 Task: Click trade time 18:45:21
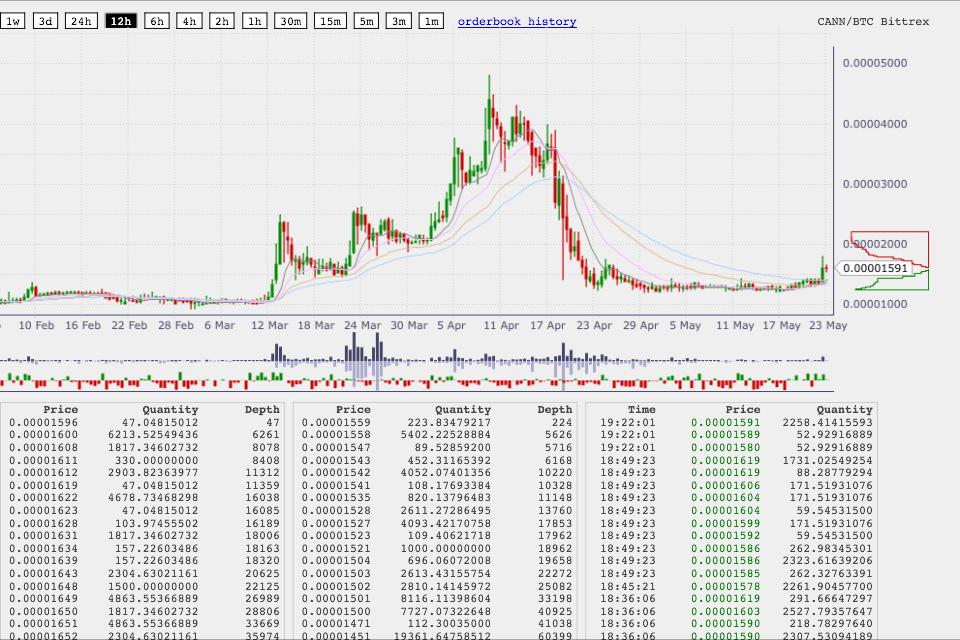(x=628, y=586)
